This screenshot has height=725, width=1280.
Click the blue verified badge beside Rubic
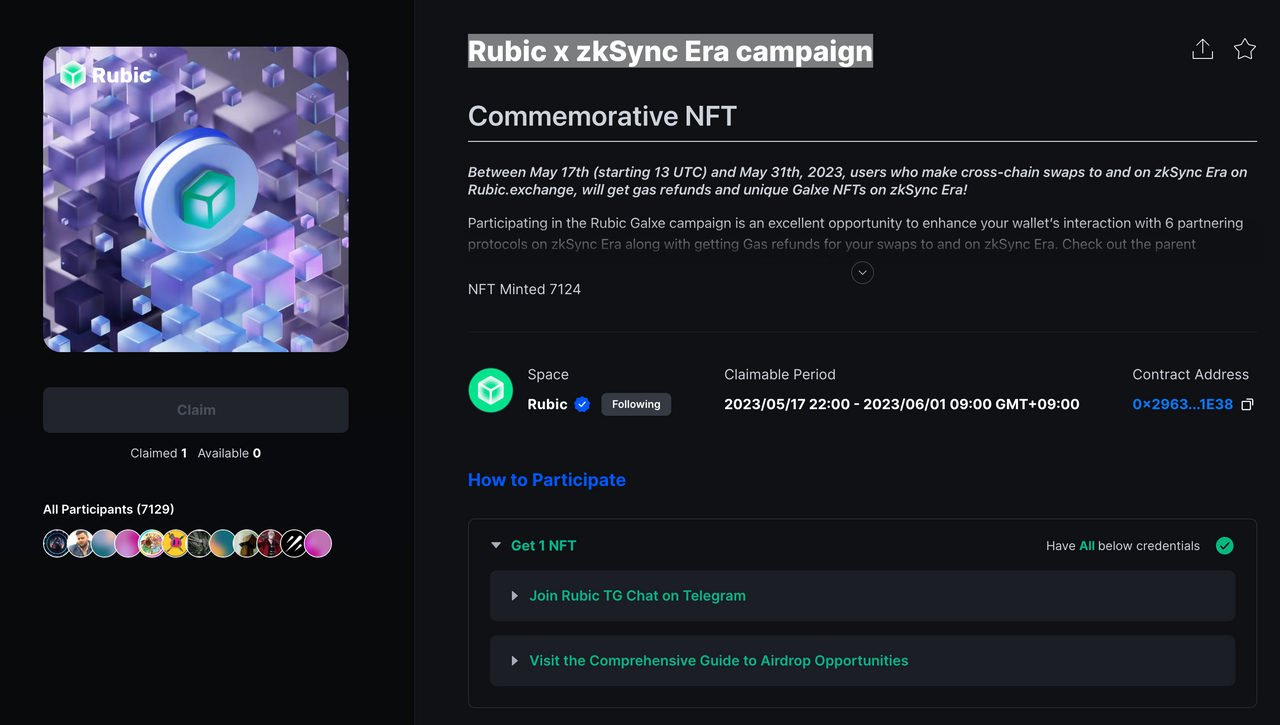pos(582,405)
